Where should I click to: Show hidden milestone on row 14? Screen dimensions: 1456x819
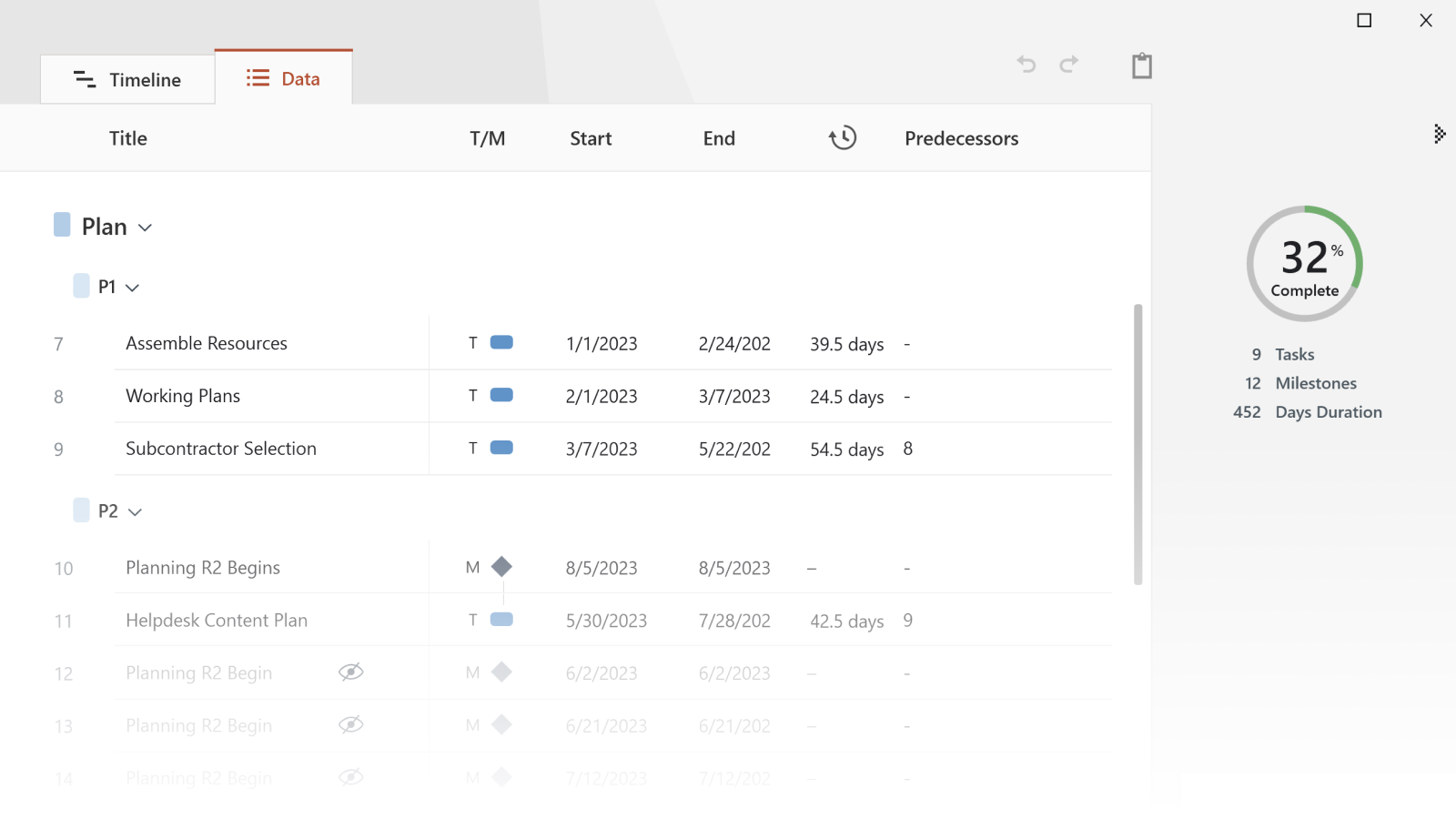[351, 778]
